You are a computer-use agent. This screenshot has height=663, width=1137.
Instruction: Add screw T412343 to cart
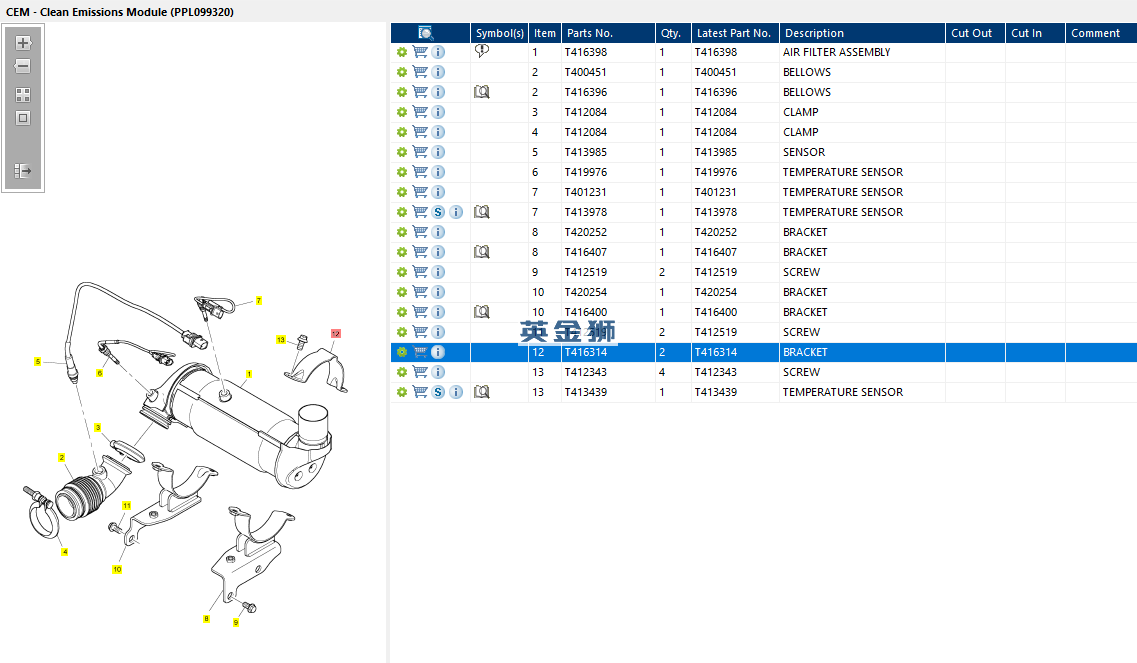pyautogui.click(x=420, y=372)
